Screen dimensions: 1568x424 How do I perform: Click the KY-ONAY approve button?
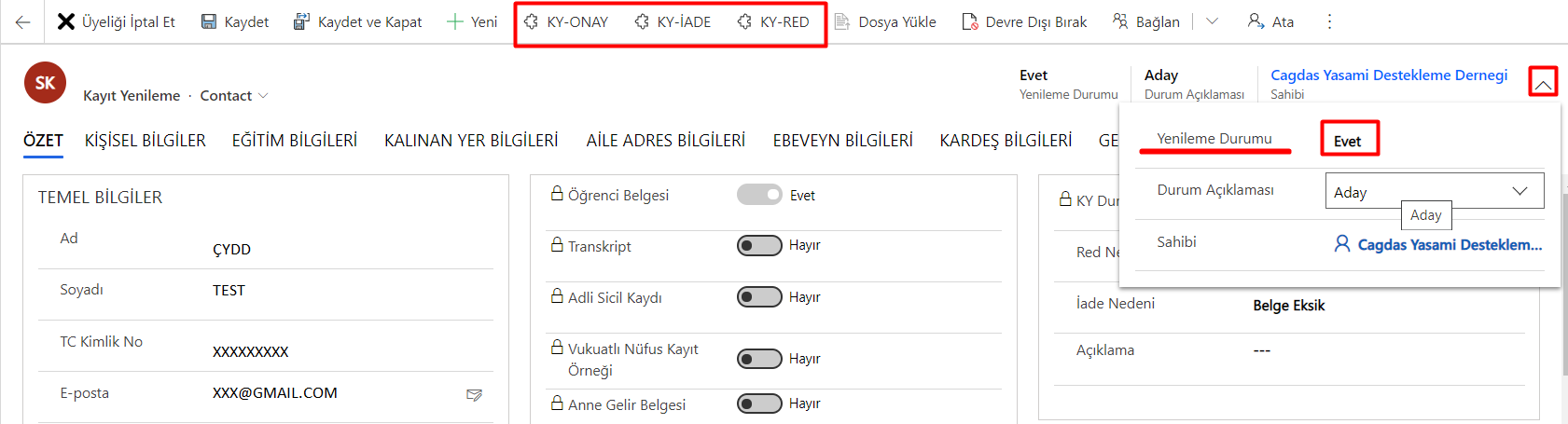pos(566,21)
